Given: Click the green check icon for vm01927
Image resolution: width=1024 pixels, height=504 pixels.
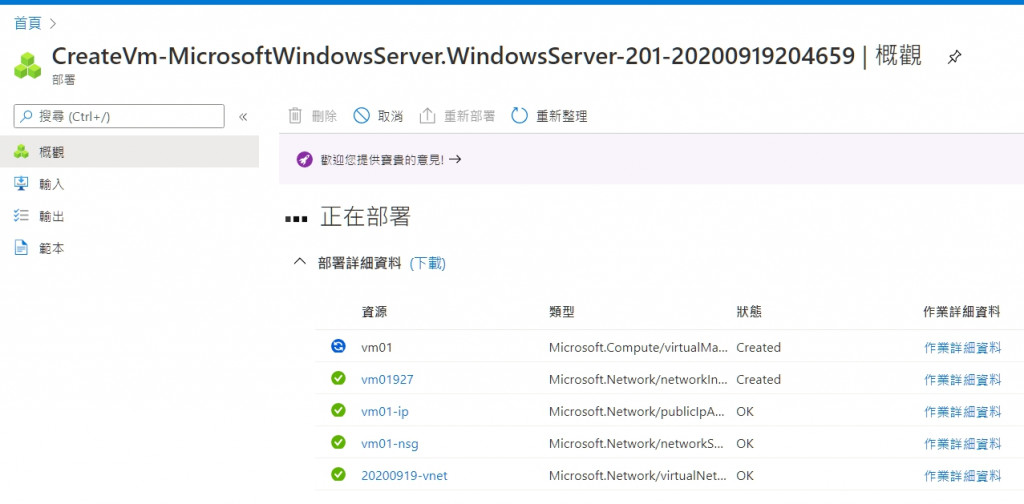Looking at the screenshot, I should [338, 378].
